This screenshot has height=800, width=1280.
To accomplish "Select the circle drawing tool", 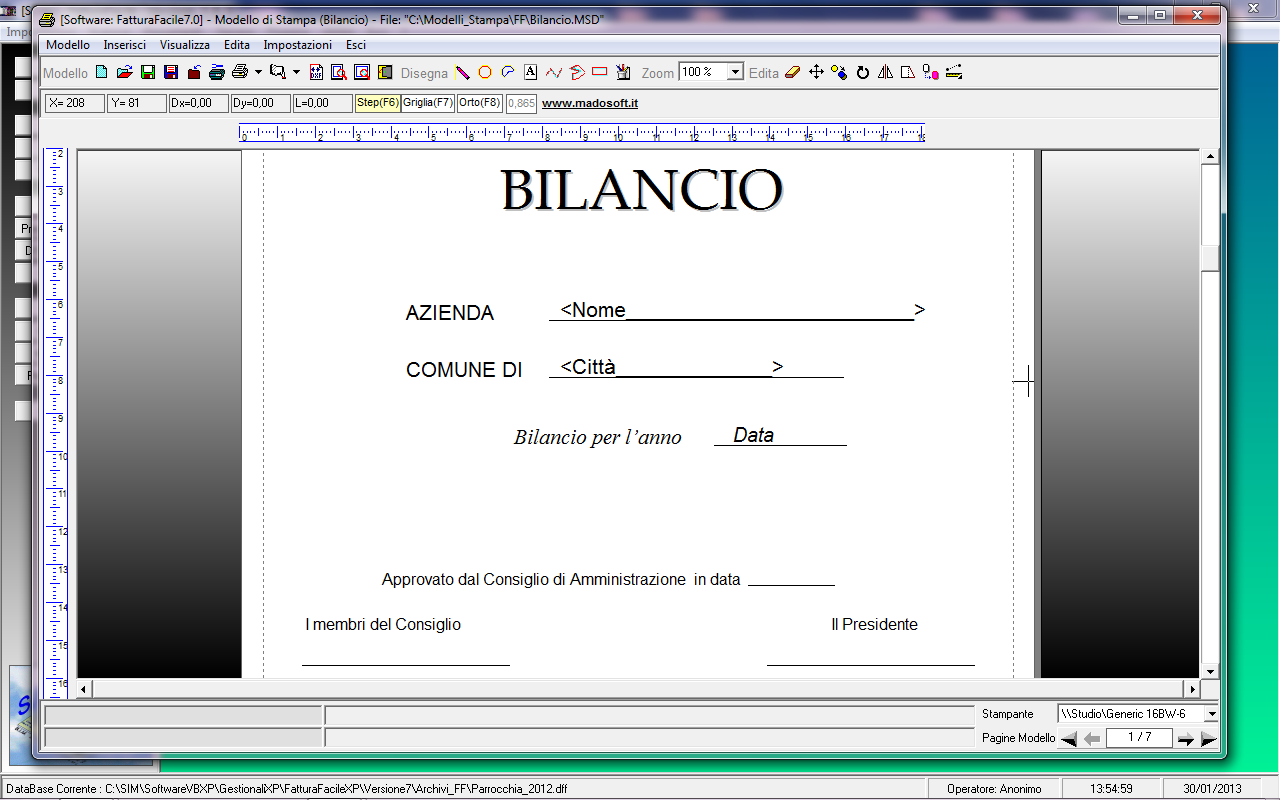I will (x=485, y=72).
